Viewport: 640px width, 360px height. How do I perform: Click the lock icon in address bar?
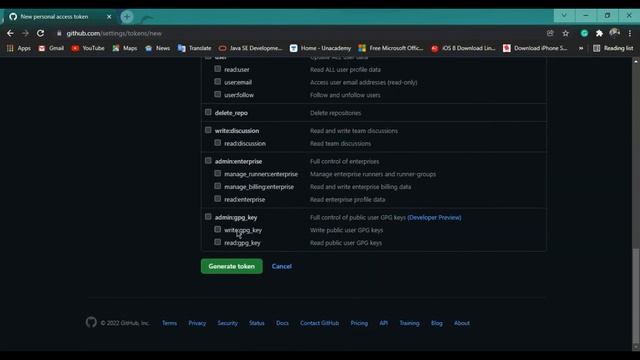coord(59,33)
